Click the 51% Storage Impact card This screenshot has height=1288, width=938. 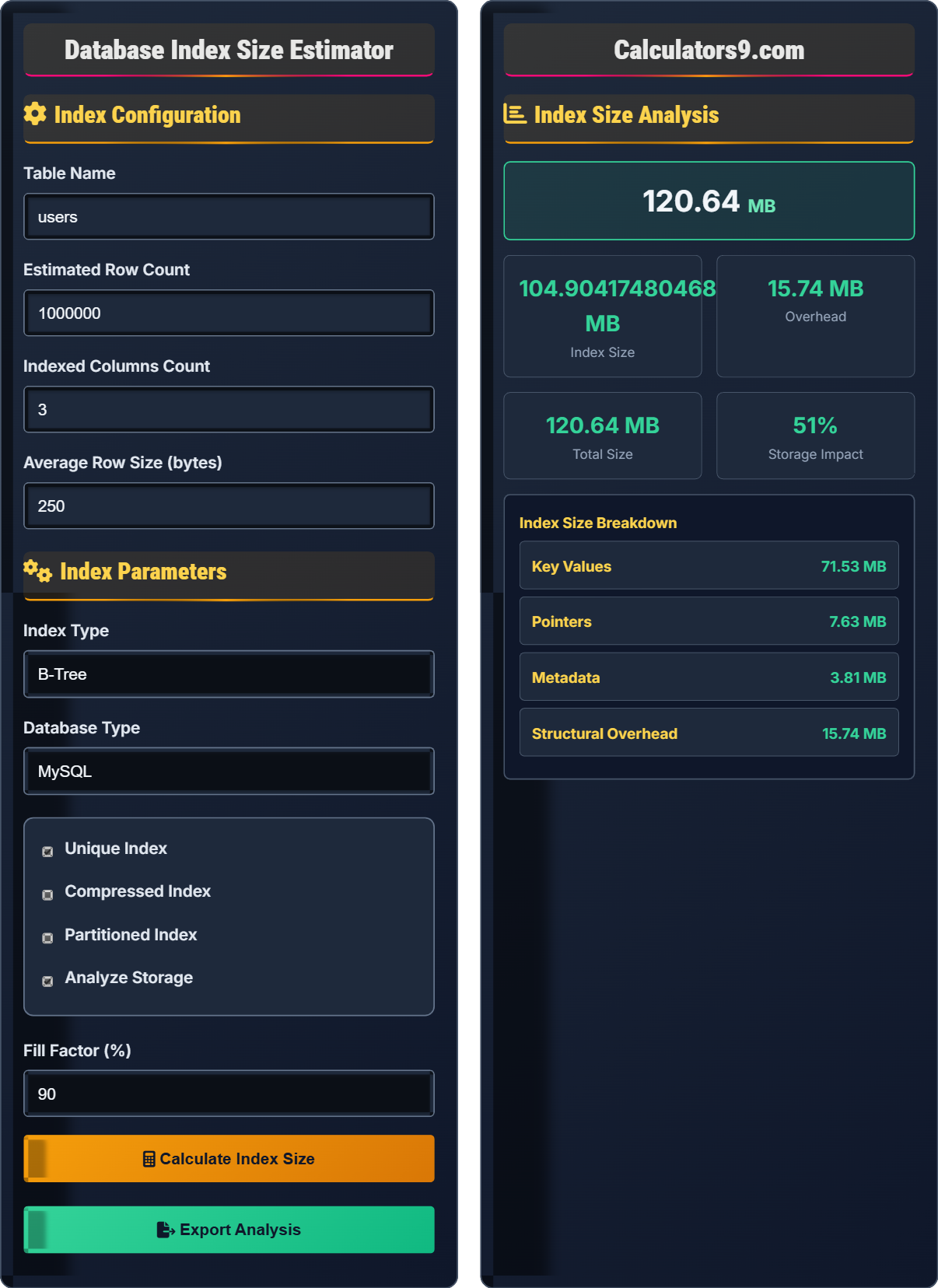pyautogui.click(x=815, y=436)
